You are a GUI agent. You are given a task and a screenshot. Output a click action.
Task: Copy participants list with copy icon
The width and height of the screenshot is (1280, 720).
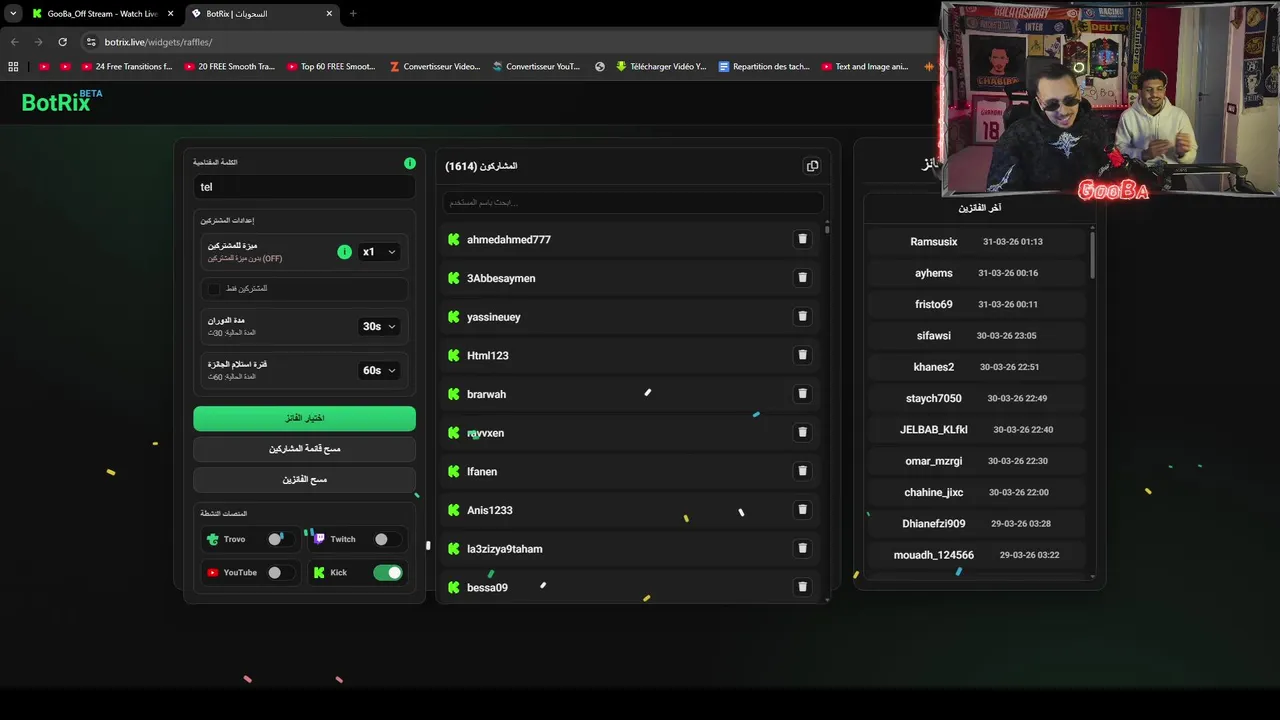(x=812, y=166)
